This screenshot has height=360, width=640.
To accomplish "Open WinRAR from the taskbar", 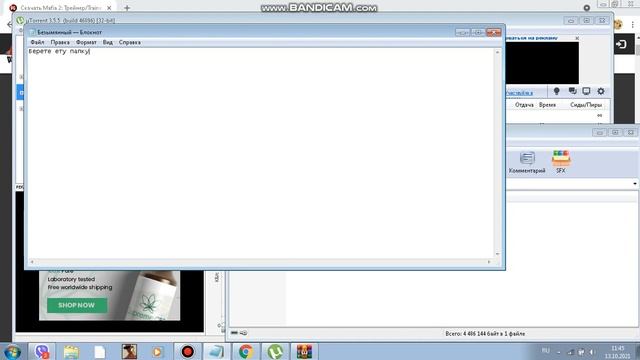I will pos(304,351).
